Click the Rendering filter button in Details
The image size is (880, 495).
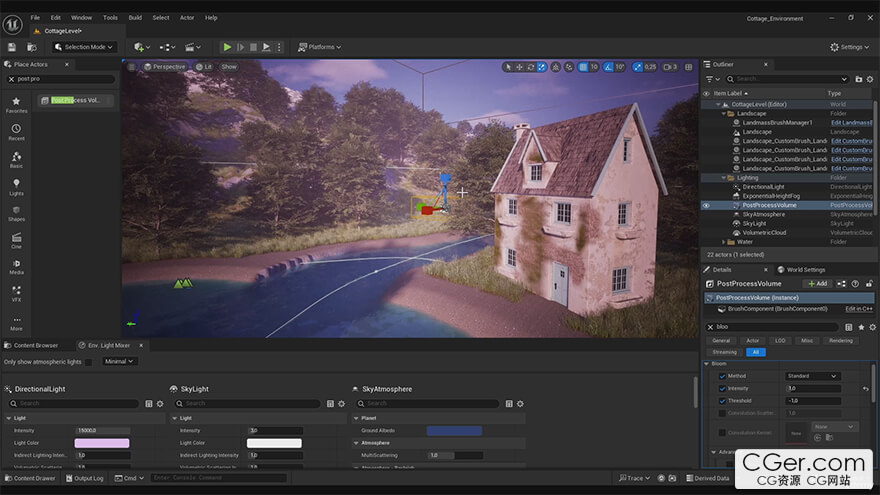pyautogui.click(x=840, y=340)
